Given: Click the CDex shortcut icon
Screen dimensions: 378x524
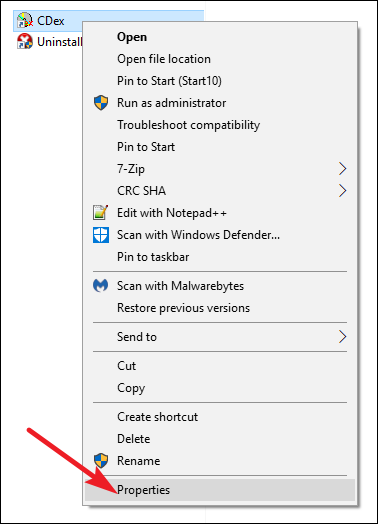Looking at the screenshot, I should click(x=25, y=20).
